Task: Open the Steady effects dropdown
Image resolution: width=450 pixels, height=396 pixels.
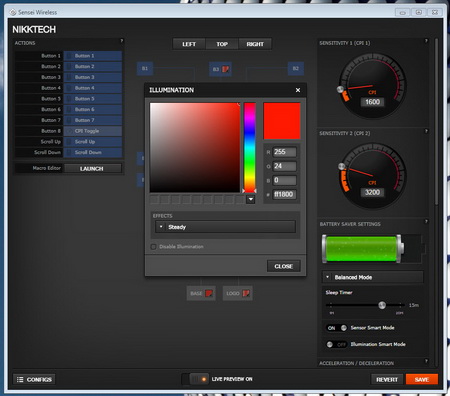Action: click(x=225, y=227)
